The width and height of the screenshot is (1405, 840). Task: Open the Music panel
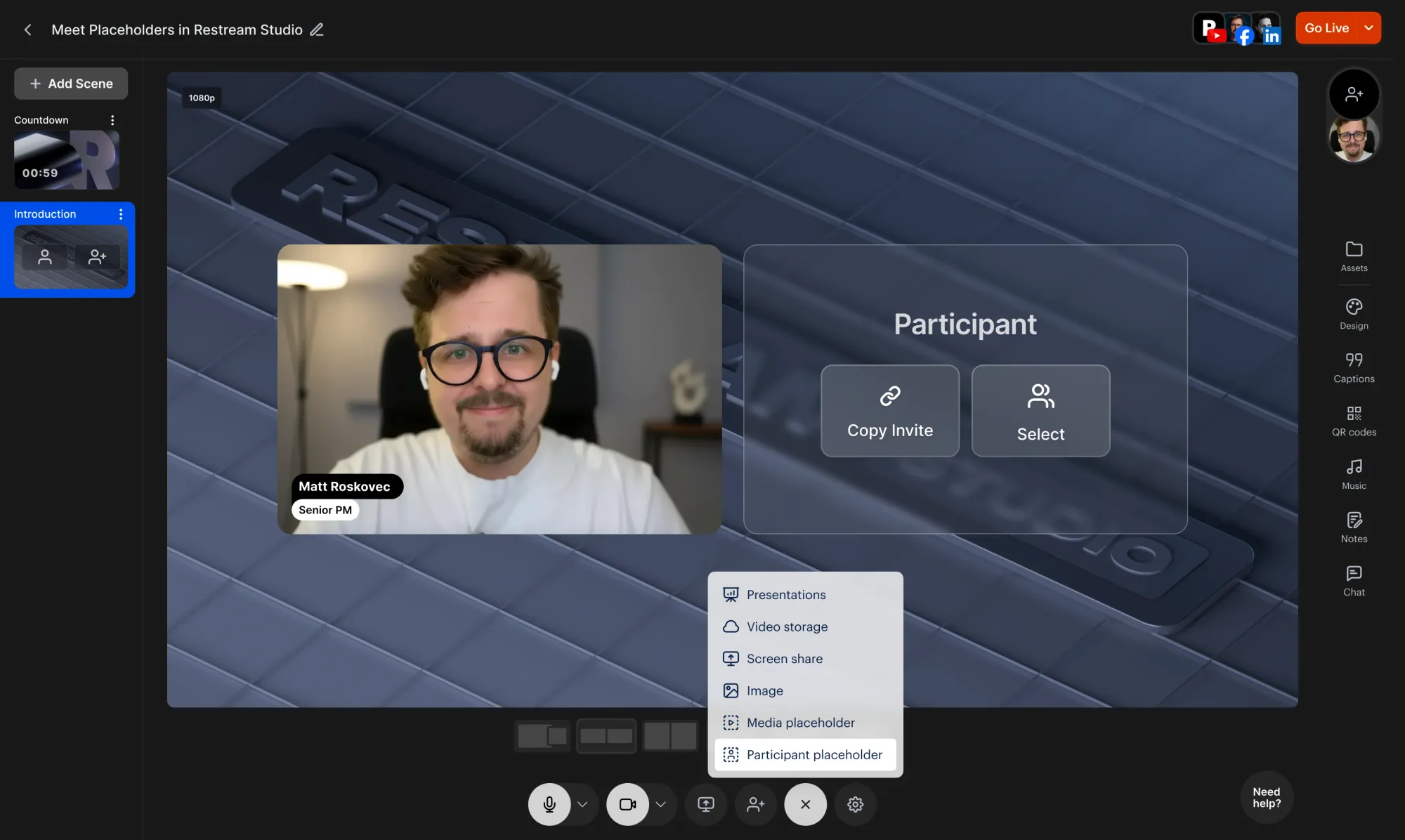click(1354, 474)
